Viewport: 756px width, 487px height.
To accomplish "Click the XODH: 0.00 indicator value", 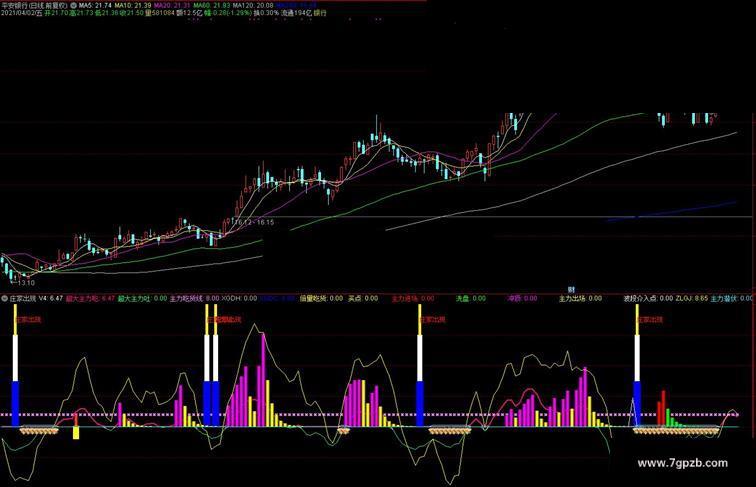I will coord(239,298).
